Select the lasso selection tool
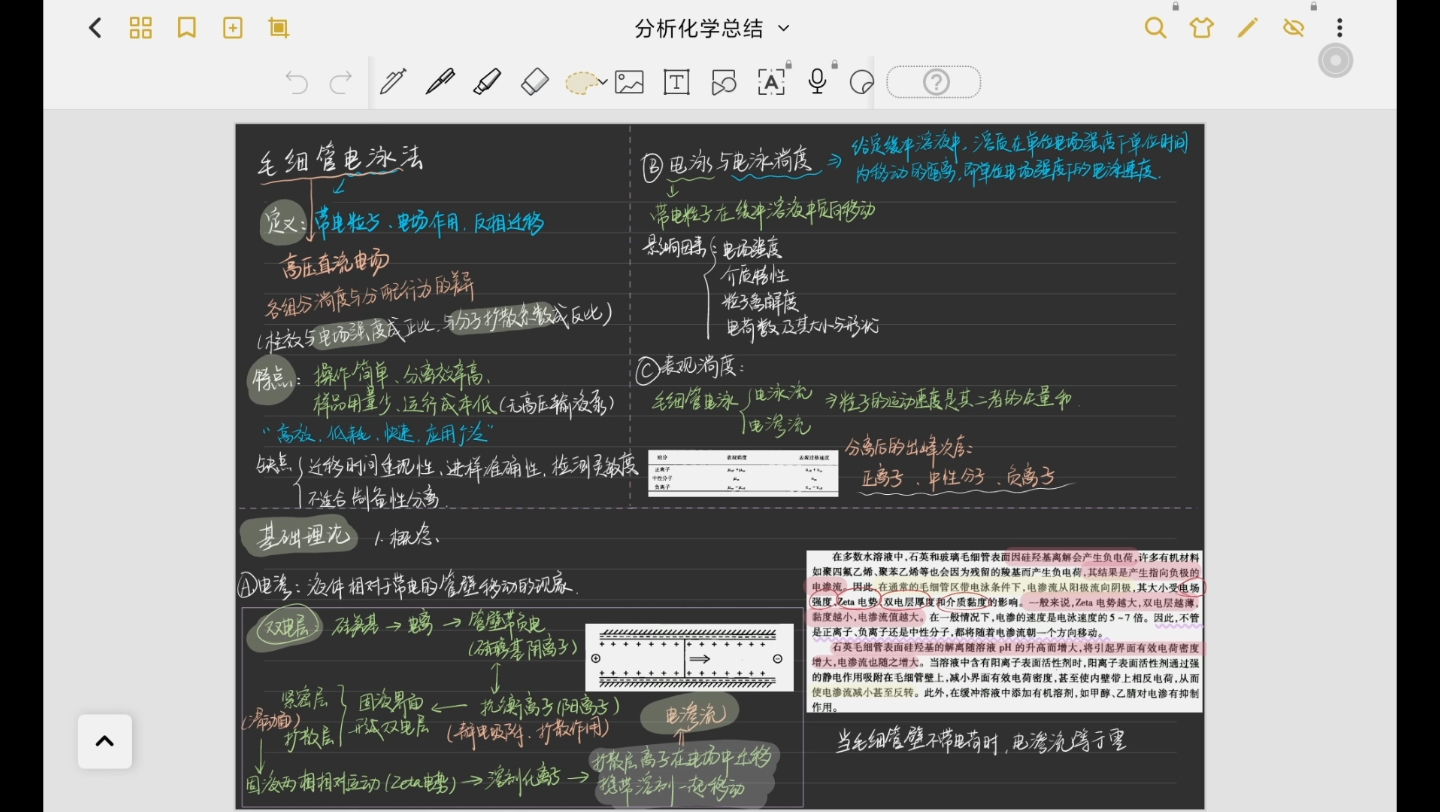The image size is (1440, 812). [x=581, y=83]
